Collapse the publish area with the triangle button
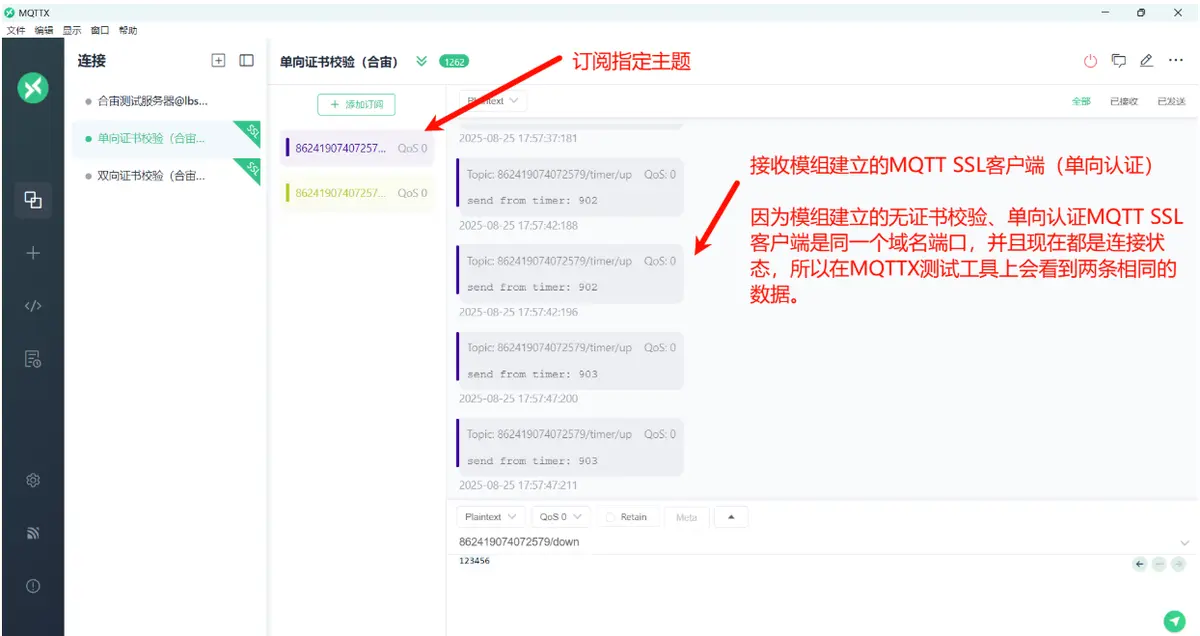 pyautogui.click(x=731, y=517)
